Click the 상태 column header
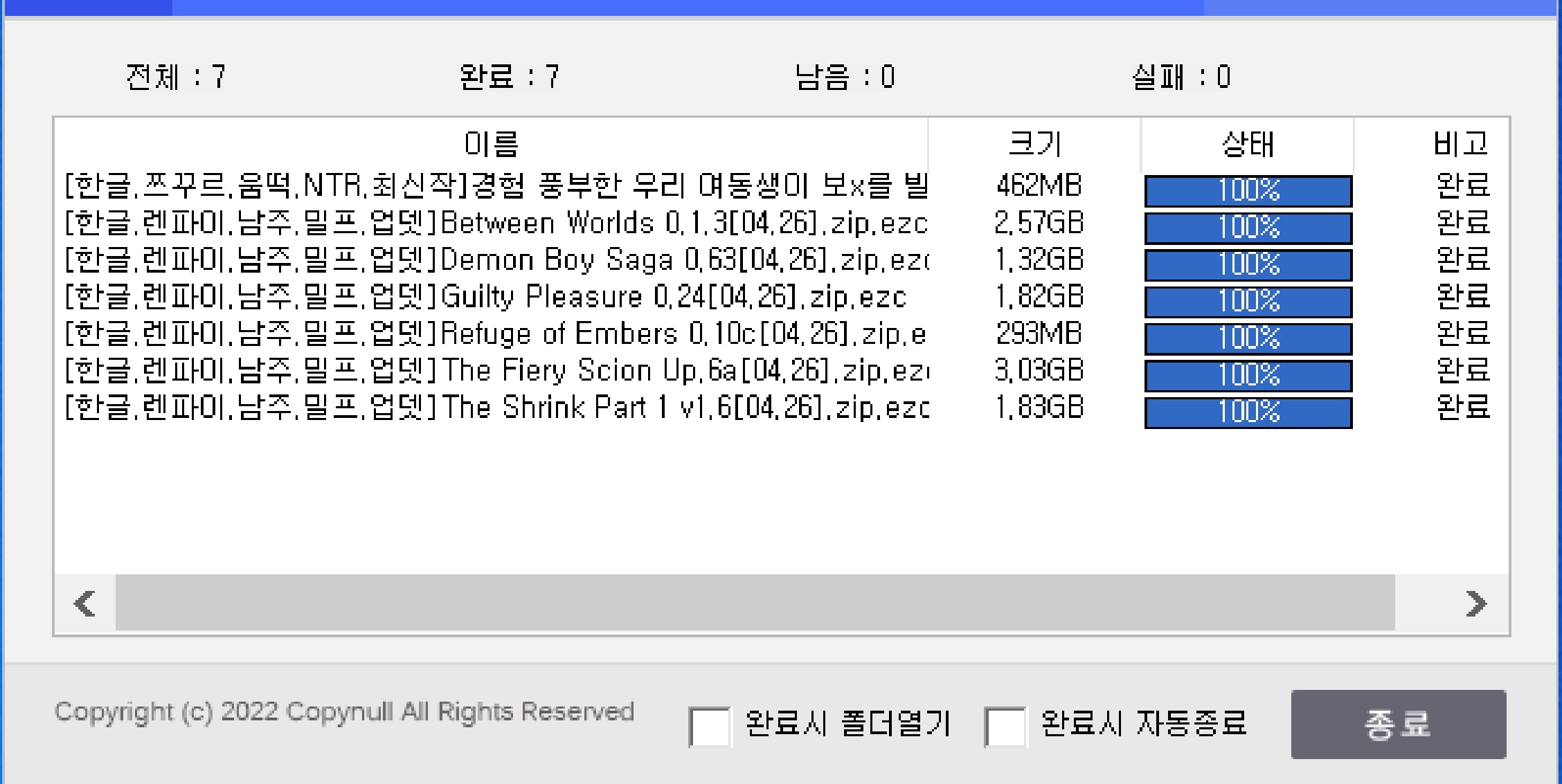Image resolution: width=1562 pixels, height=784 pixels. 1247,144
